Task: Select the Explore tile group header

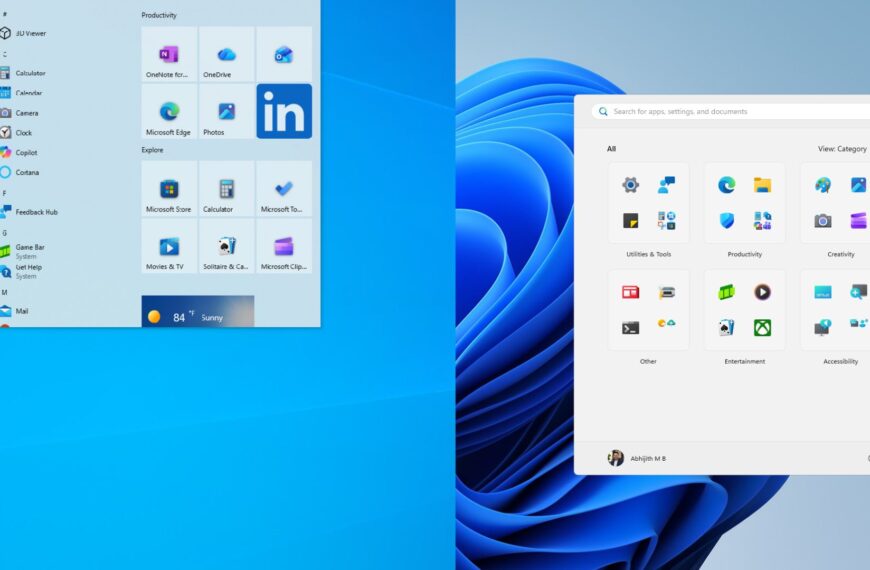Action: pyautogui.click(x=152, y=150)
